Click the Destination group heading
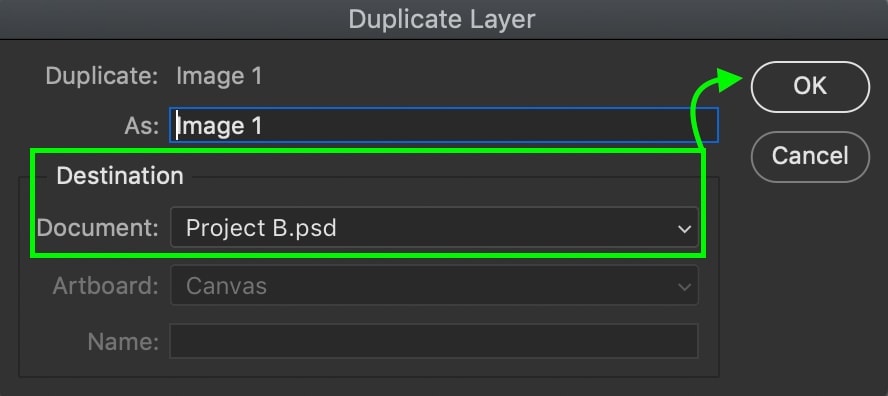The image size is (888, 396). tap(120, 176)
